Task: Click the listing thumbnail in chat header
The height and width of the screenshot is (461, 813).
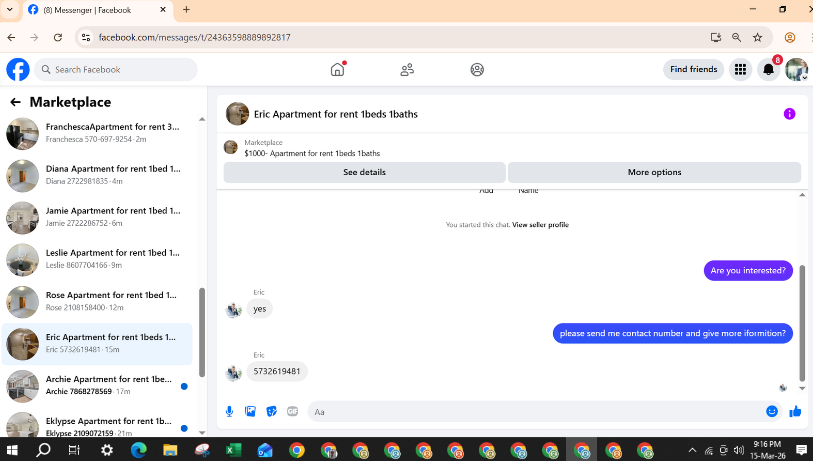Action: click(x=237, y=114)
